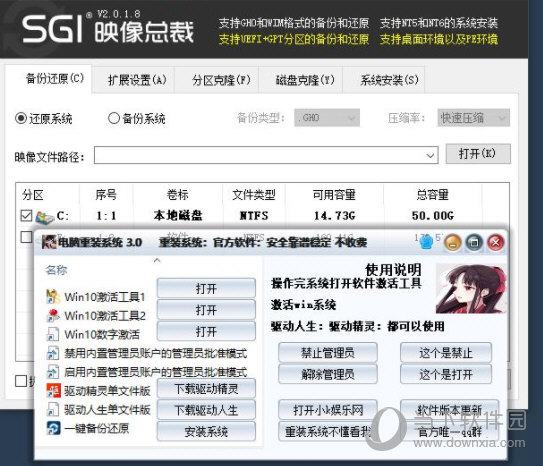
Task: Click the Win10数字激活 file icon
Action: coord(53,334)
